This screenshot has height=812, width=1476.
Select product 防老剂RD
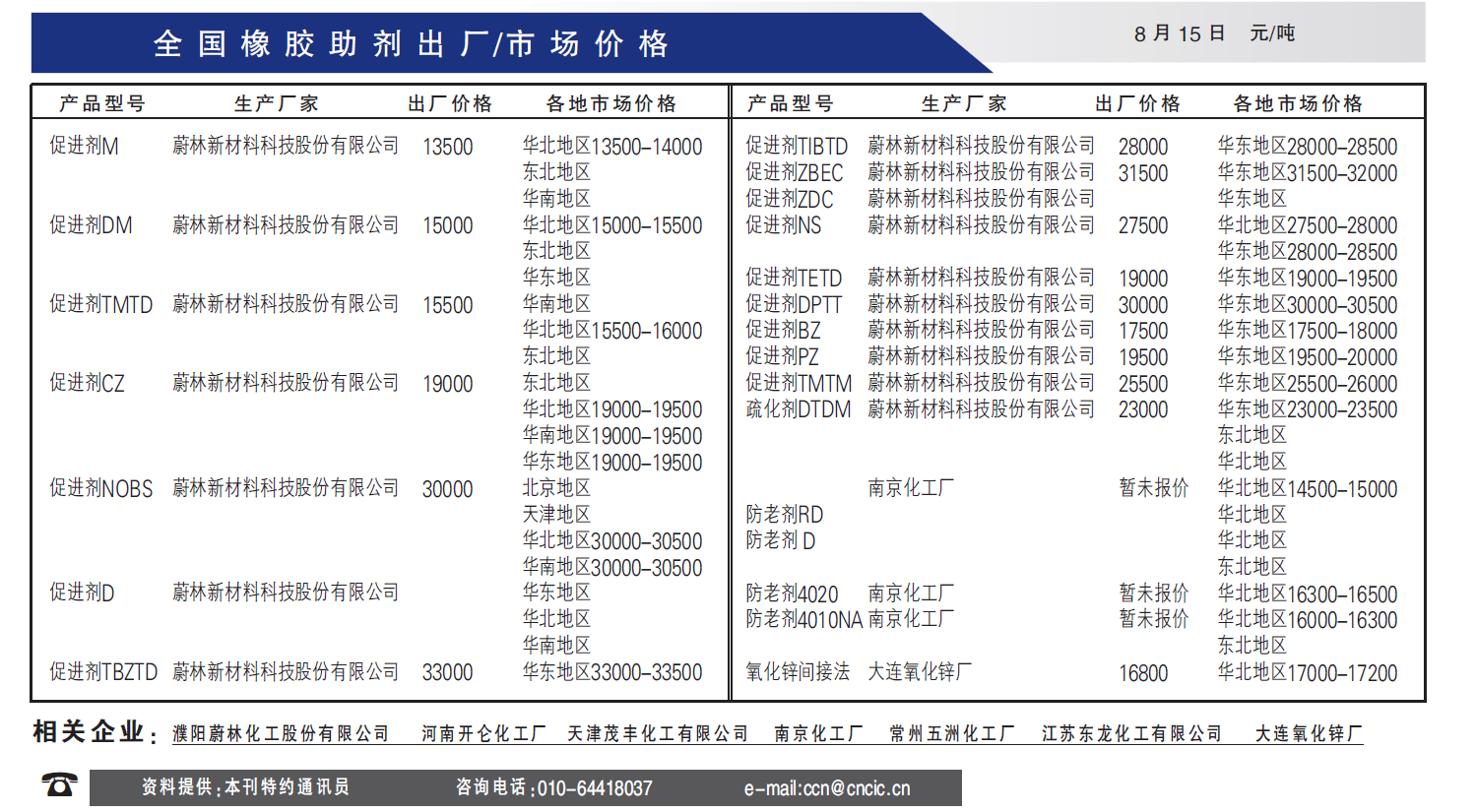click(785, 515)
